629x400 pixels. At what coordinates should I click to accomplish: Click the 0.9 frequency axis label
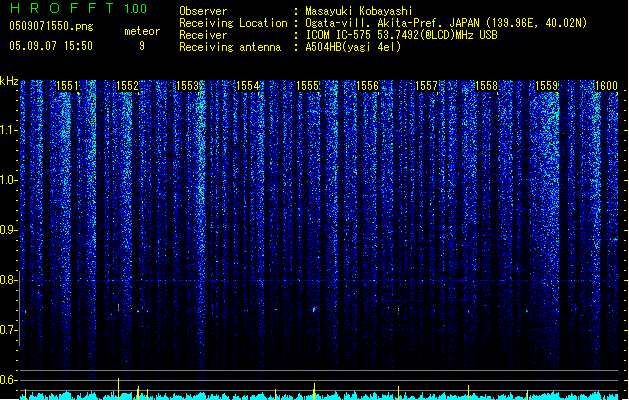tap(8, 230)
